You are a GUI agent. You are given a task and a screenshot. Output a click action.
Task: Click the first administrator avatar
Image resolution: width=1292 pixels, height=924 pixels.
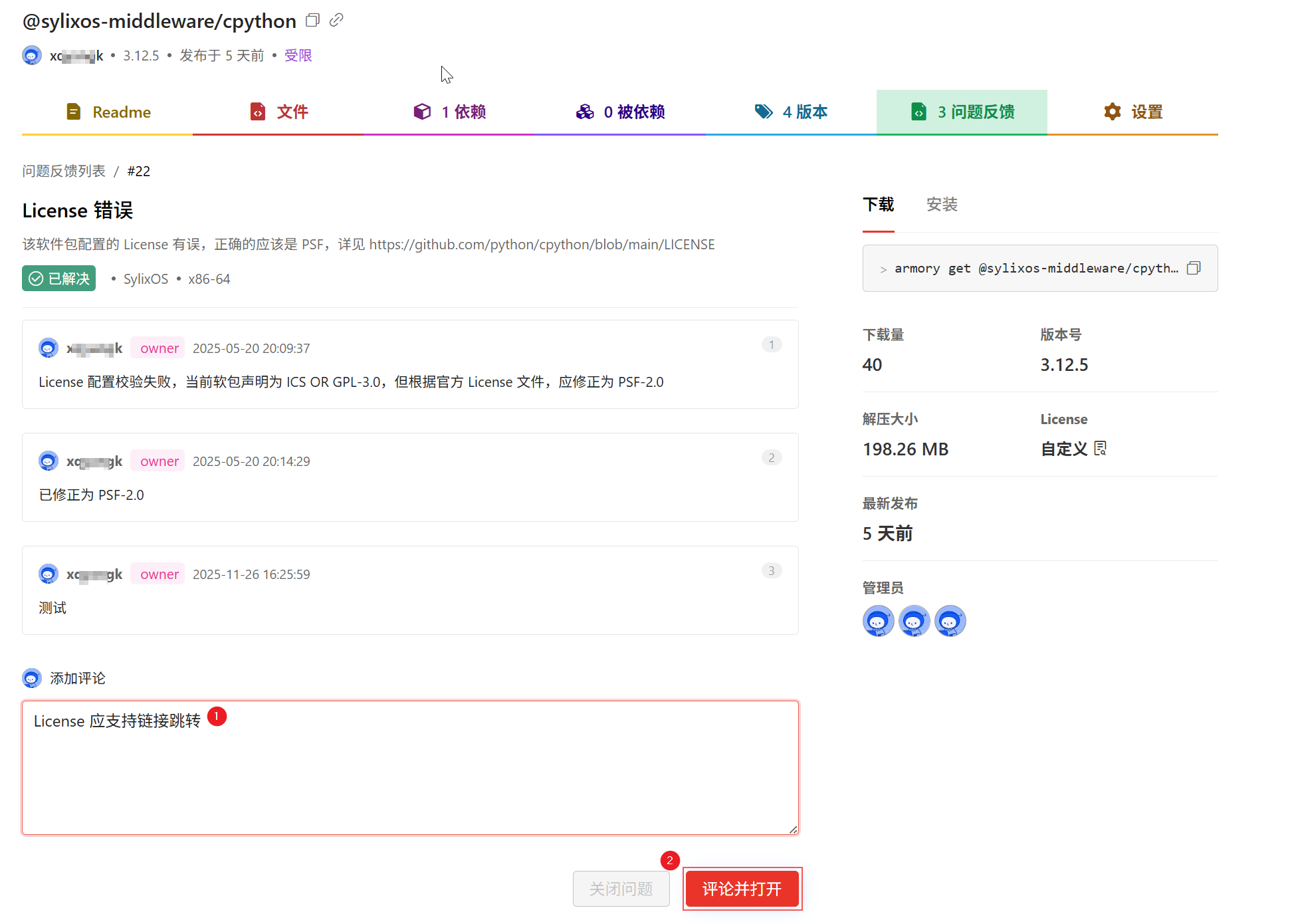click(x=878, y=621)
